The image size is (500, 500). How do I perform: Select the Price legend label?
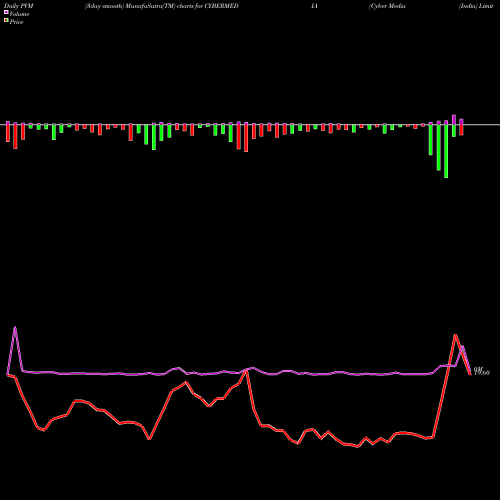pos(16,22)
